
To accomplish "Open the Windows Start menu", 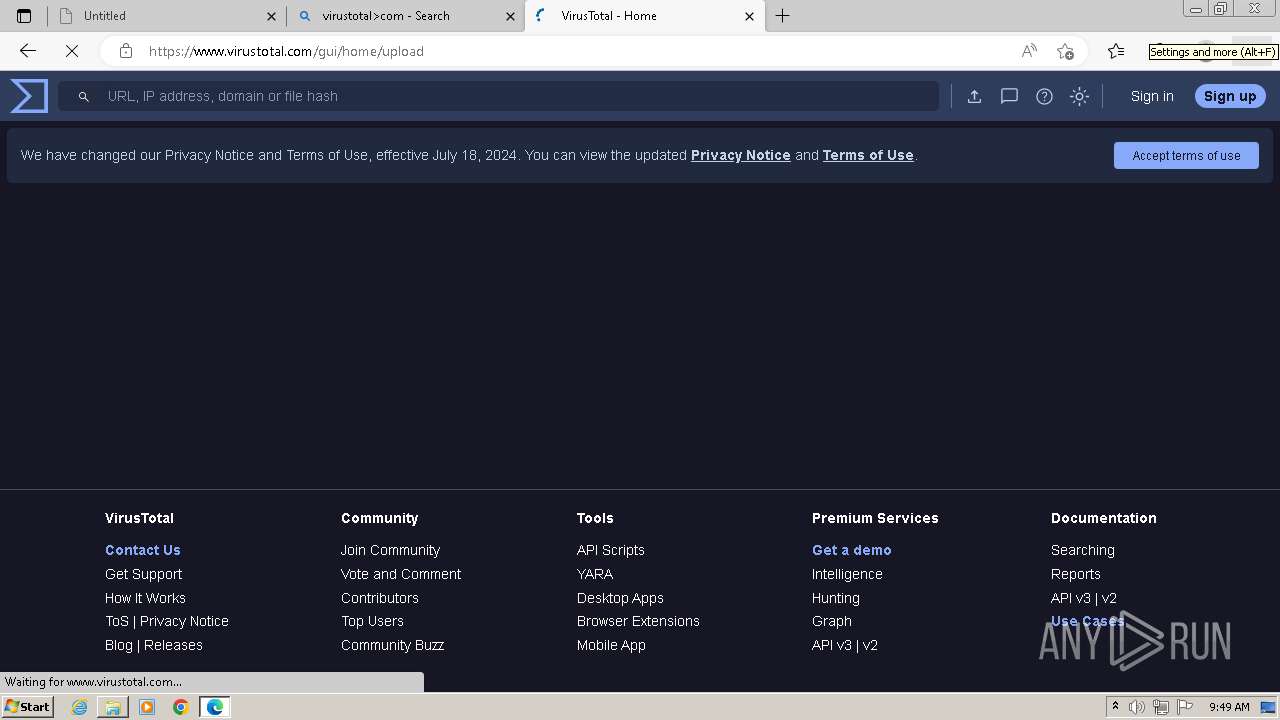I will pos(27,706).
